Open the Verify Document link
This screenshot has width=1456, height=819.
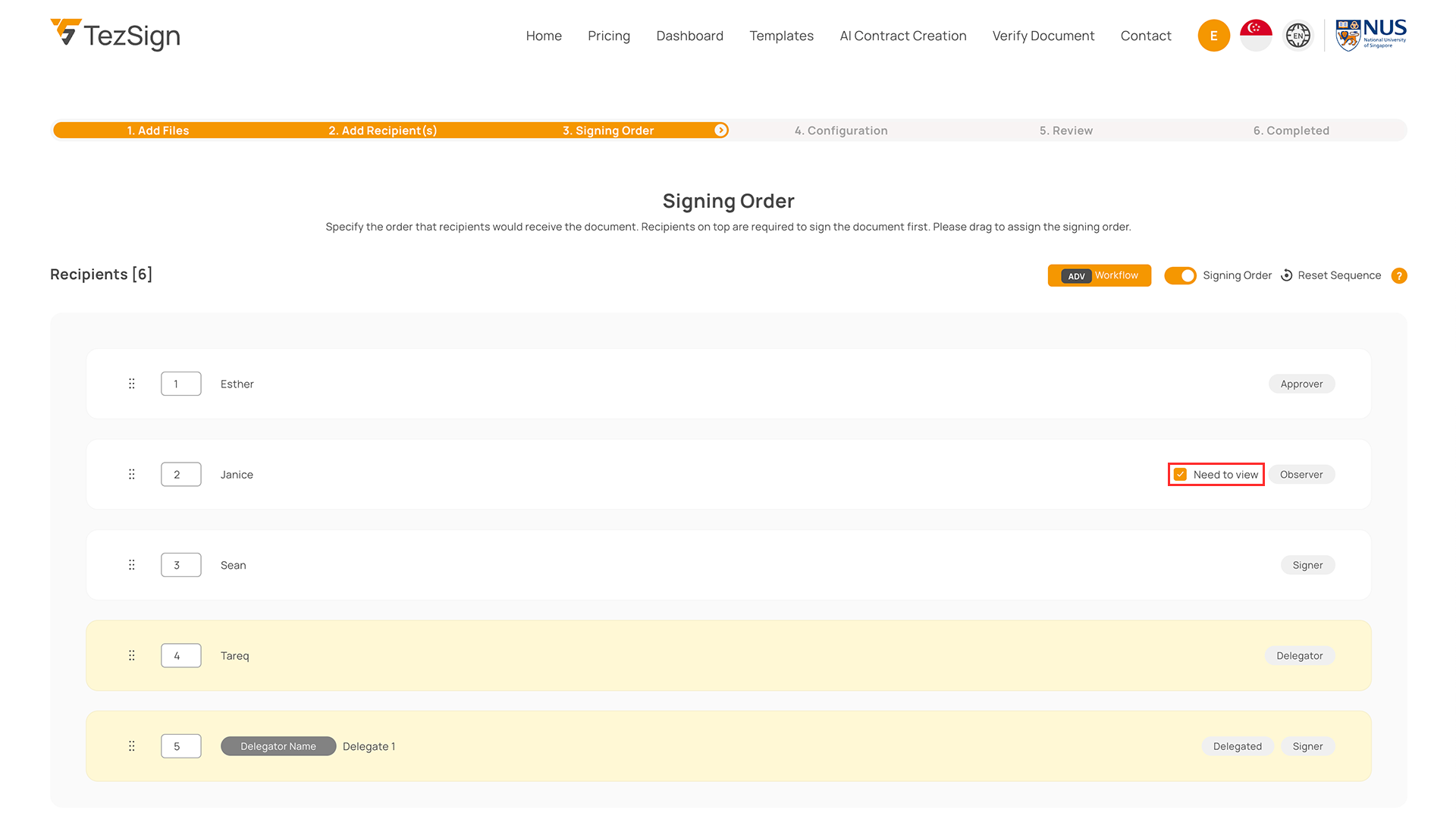click(x=1043, y=36)
